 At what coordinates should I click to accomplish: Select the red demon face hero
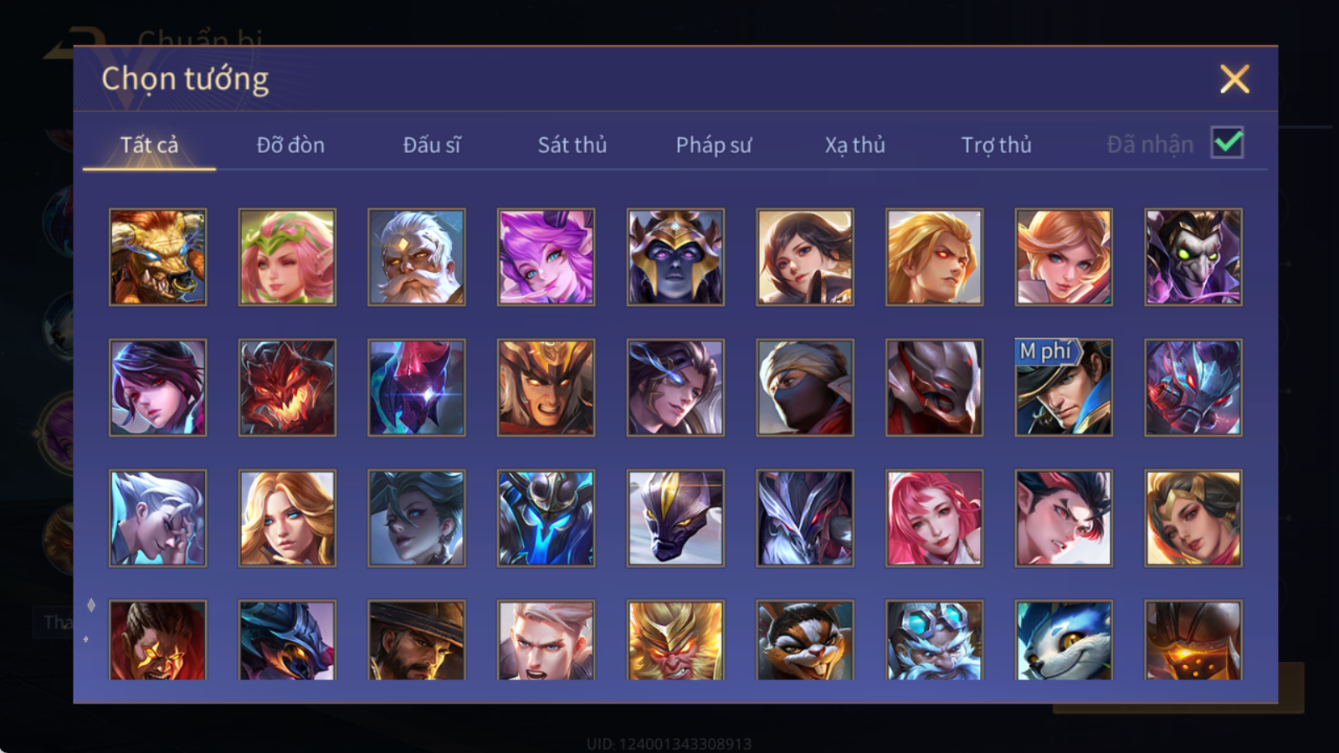[x=287, y=388]
